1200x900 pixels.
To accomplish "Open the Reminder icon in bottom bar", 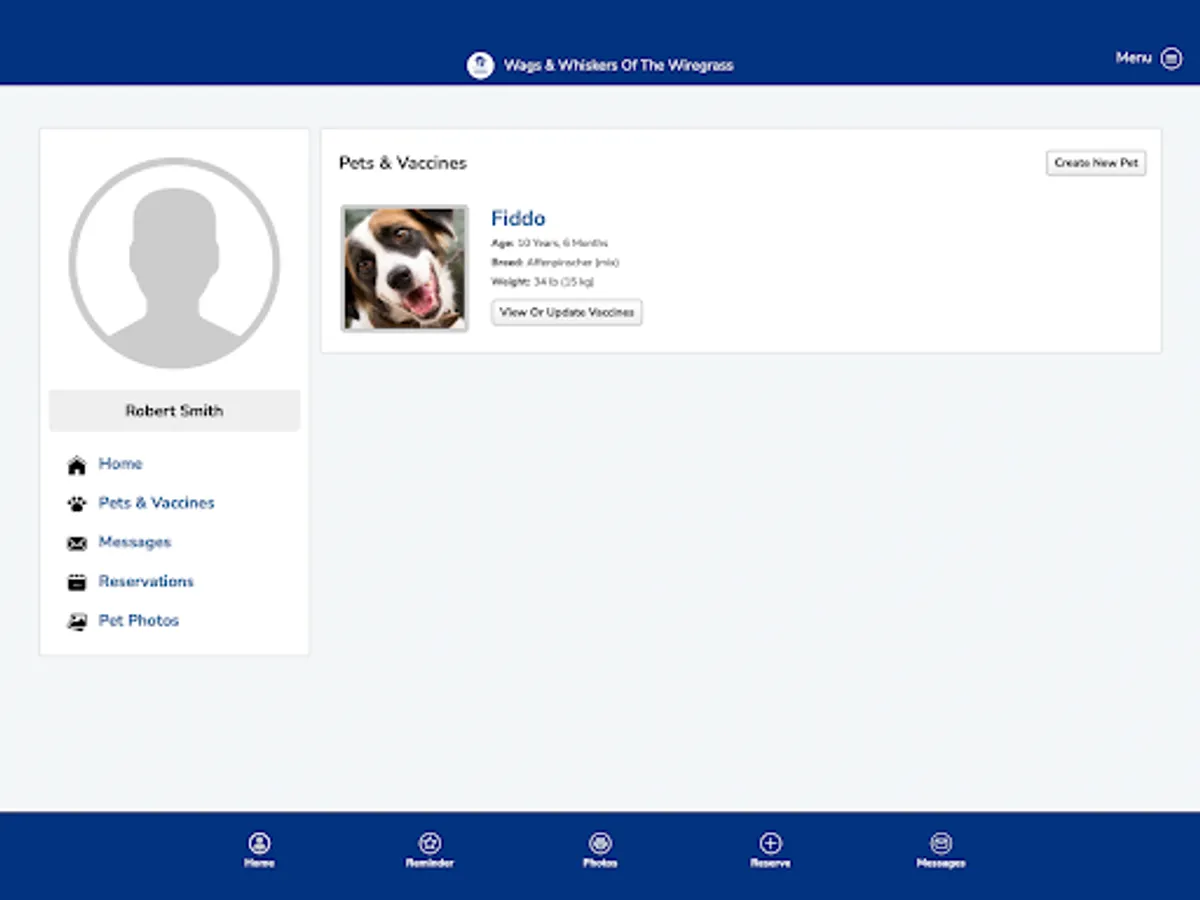I will (429, 843).
